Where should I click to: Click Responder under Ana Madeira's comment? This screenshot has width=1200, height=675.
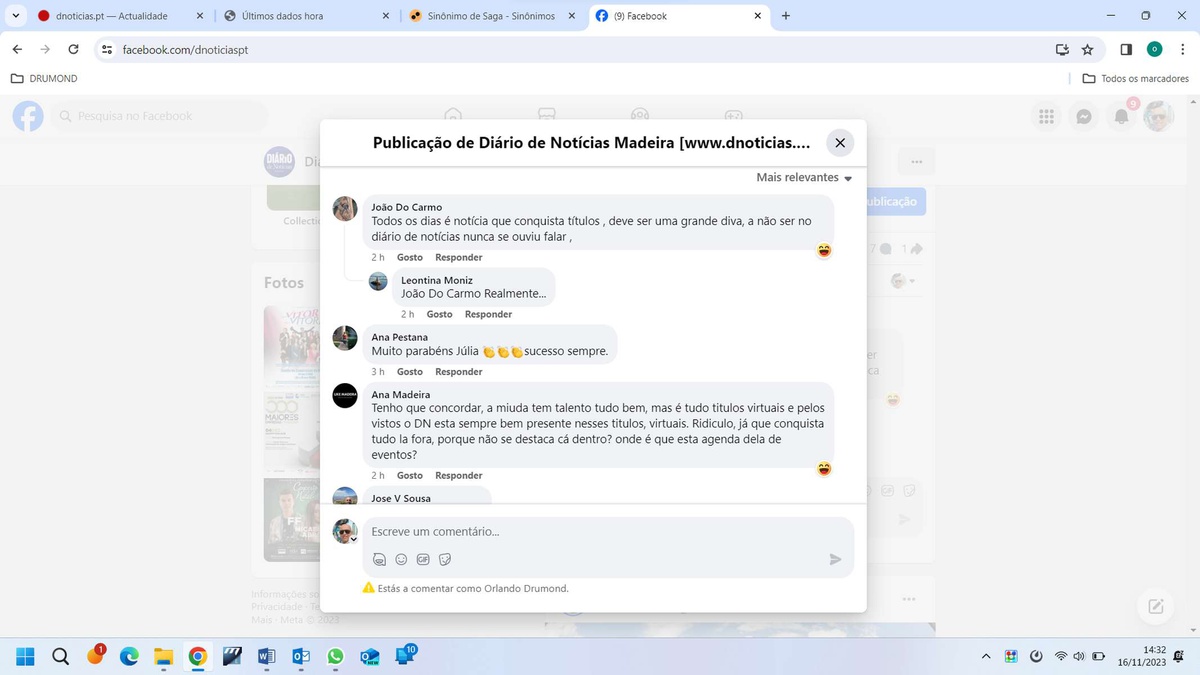[458, 476]
